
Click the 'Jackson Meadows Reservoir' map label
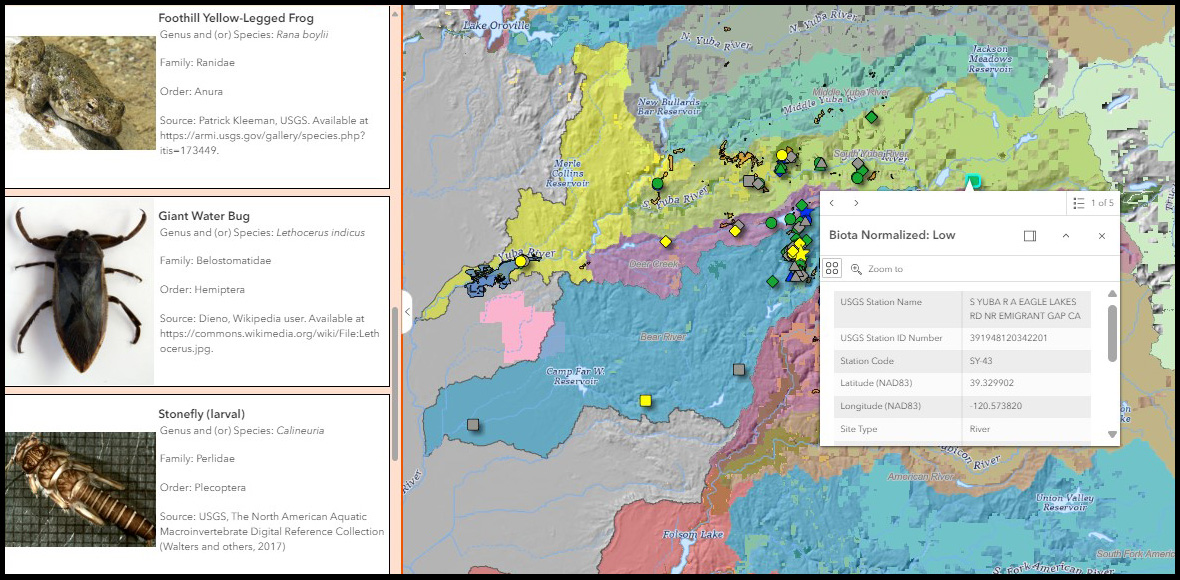[989, 59]
